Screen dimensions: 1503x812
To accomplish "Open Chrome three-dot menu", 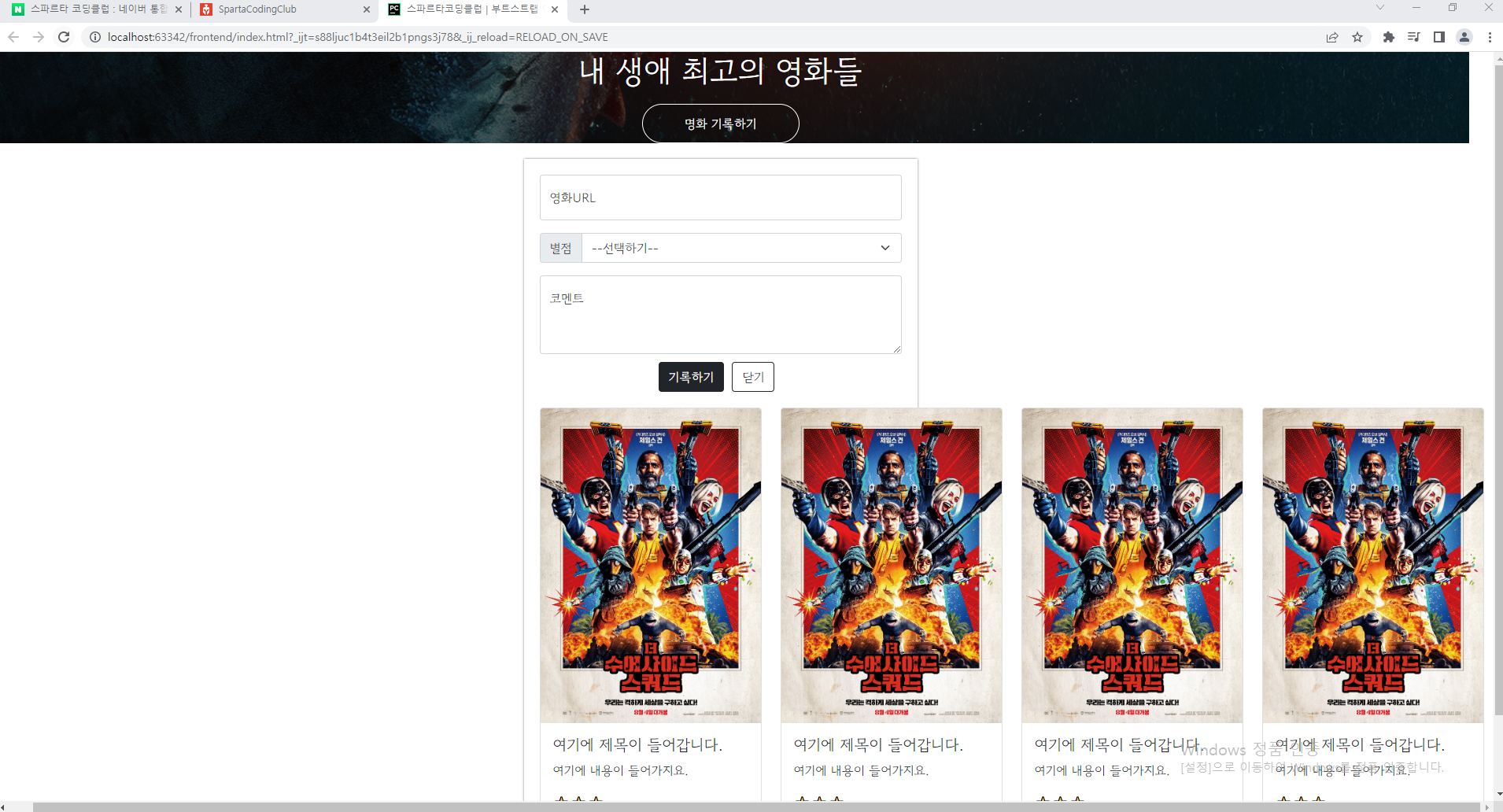I will point(1490,37).
